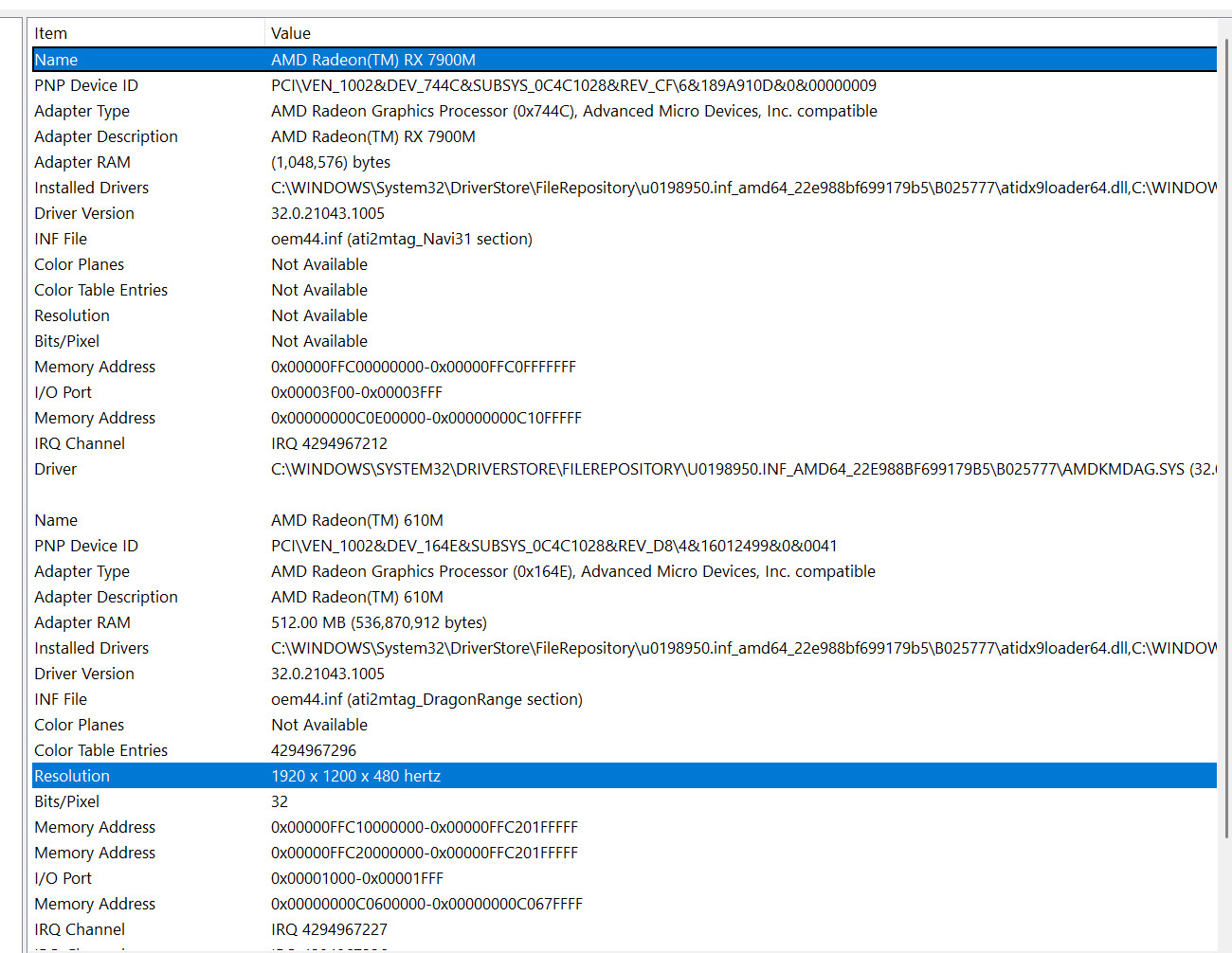Click the Adapter Type value with 0x164E
This screenshot has height=953, width=1232.
point(573,571)
